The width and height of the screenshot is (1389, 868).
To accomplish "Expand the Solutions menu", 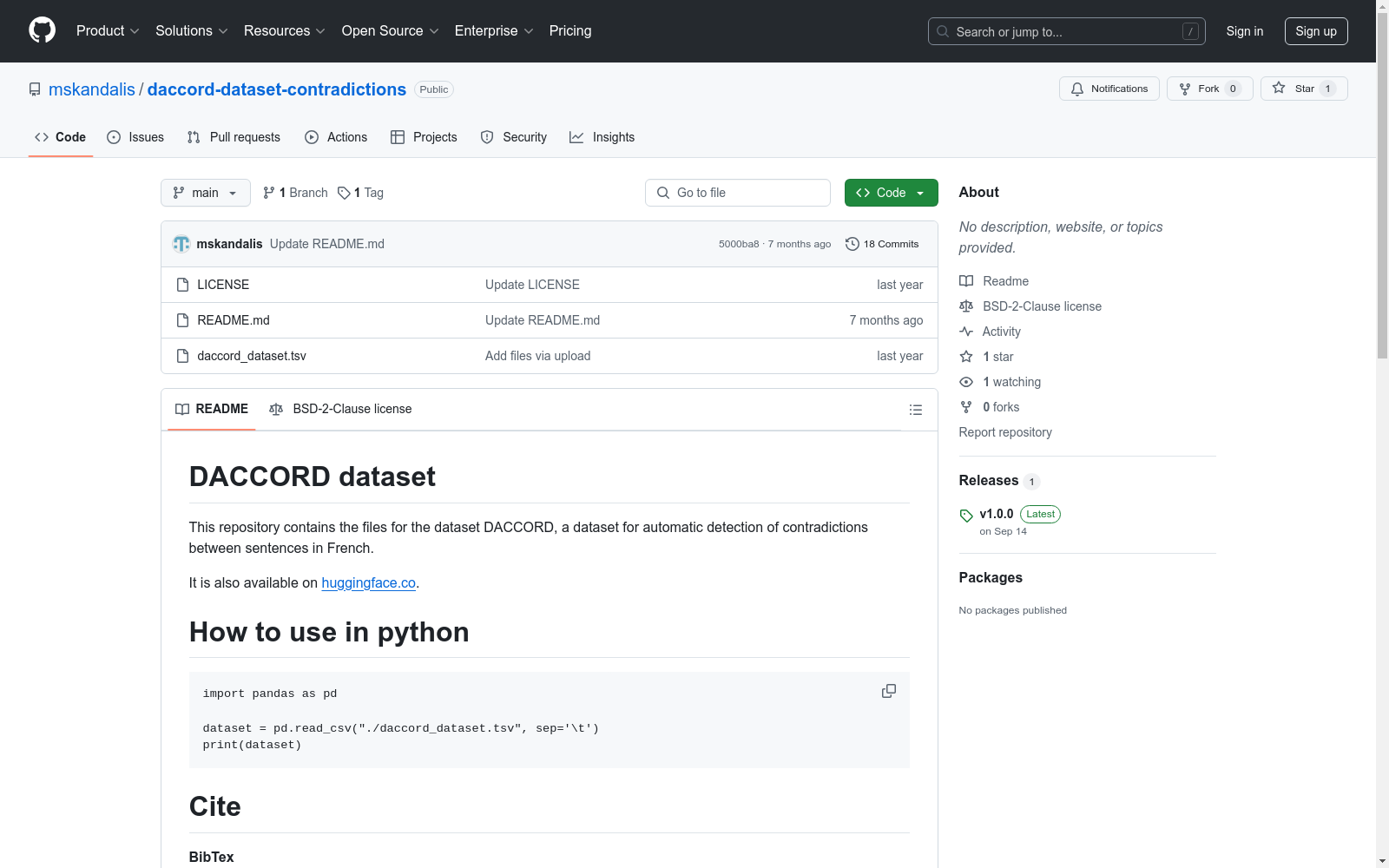I will coord(192,30).
